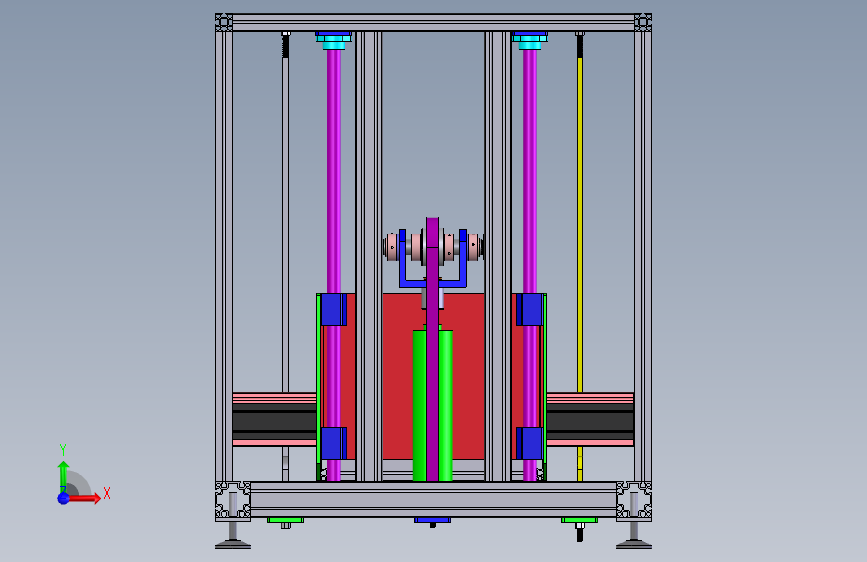Viewport: 867px width, 562px height.
Task: Select the left outer vertical frame profile
Action: pyautogui.click(x=224, y=256)
